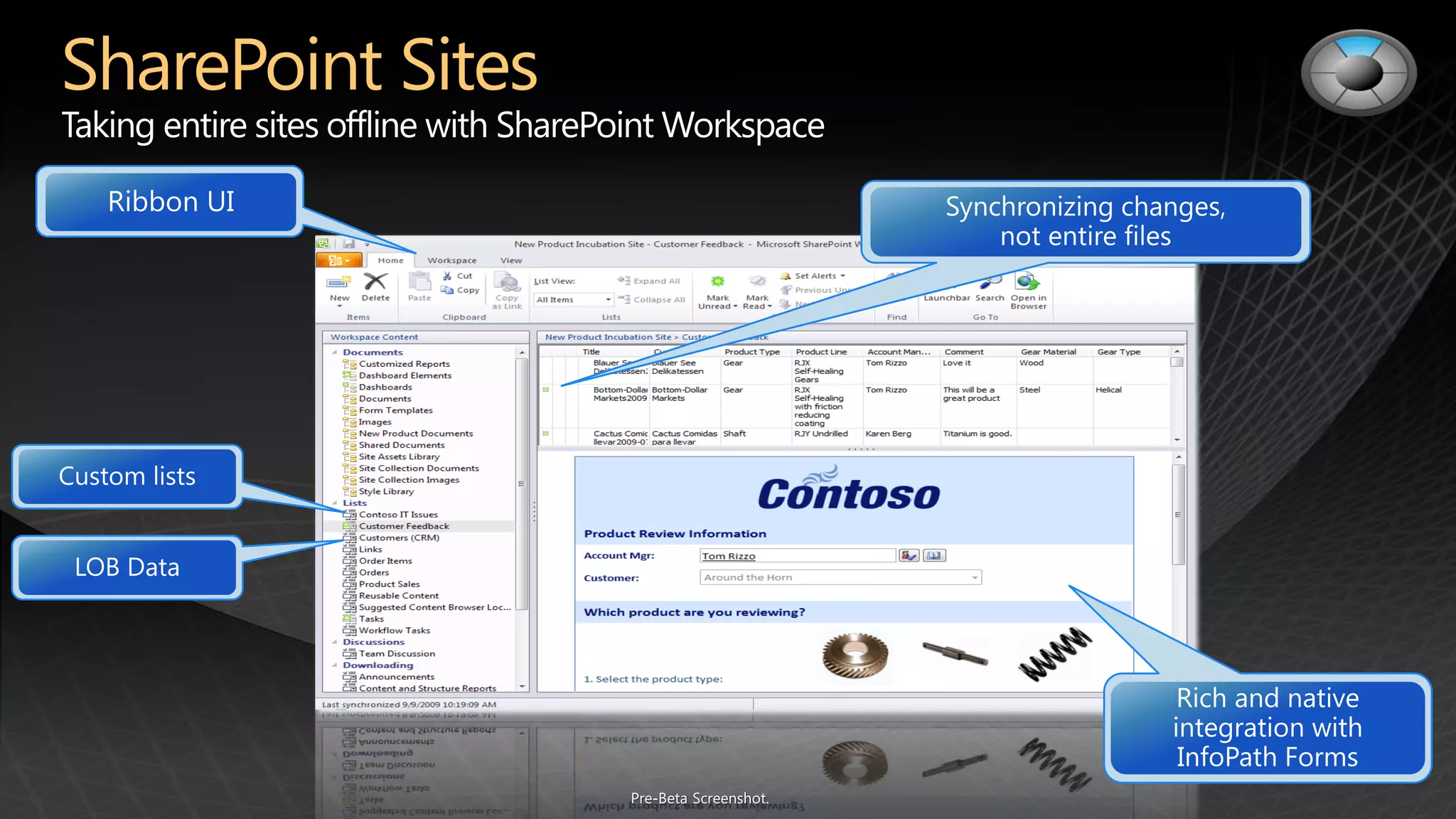
Task: Open the Form Templates library
Action: tap(395, 411)
